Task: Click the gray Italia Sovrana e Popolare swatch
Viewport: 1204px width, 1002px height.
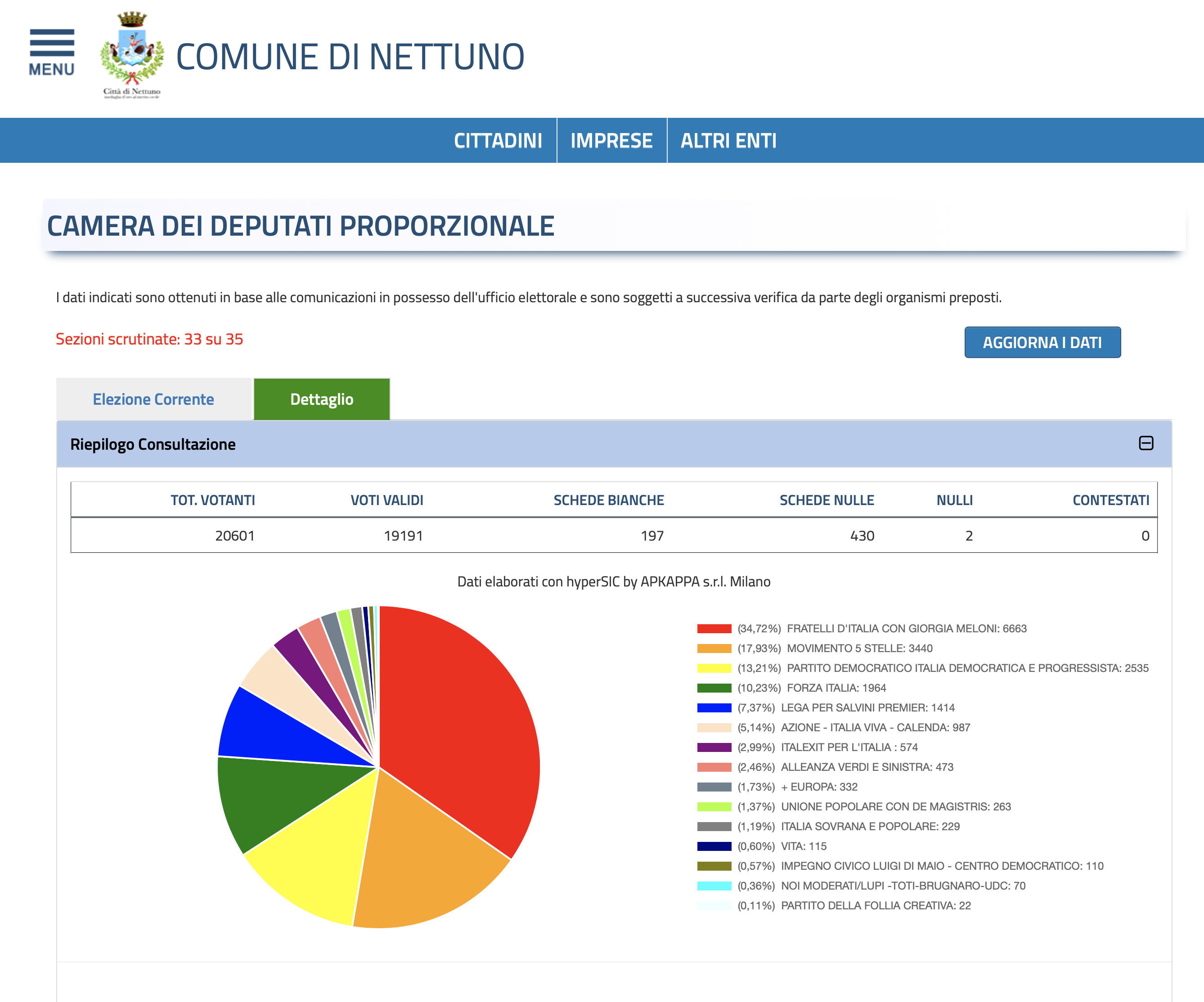Action: [714, 826]
